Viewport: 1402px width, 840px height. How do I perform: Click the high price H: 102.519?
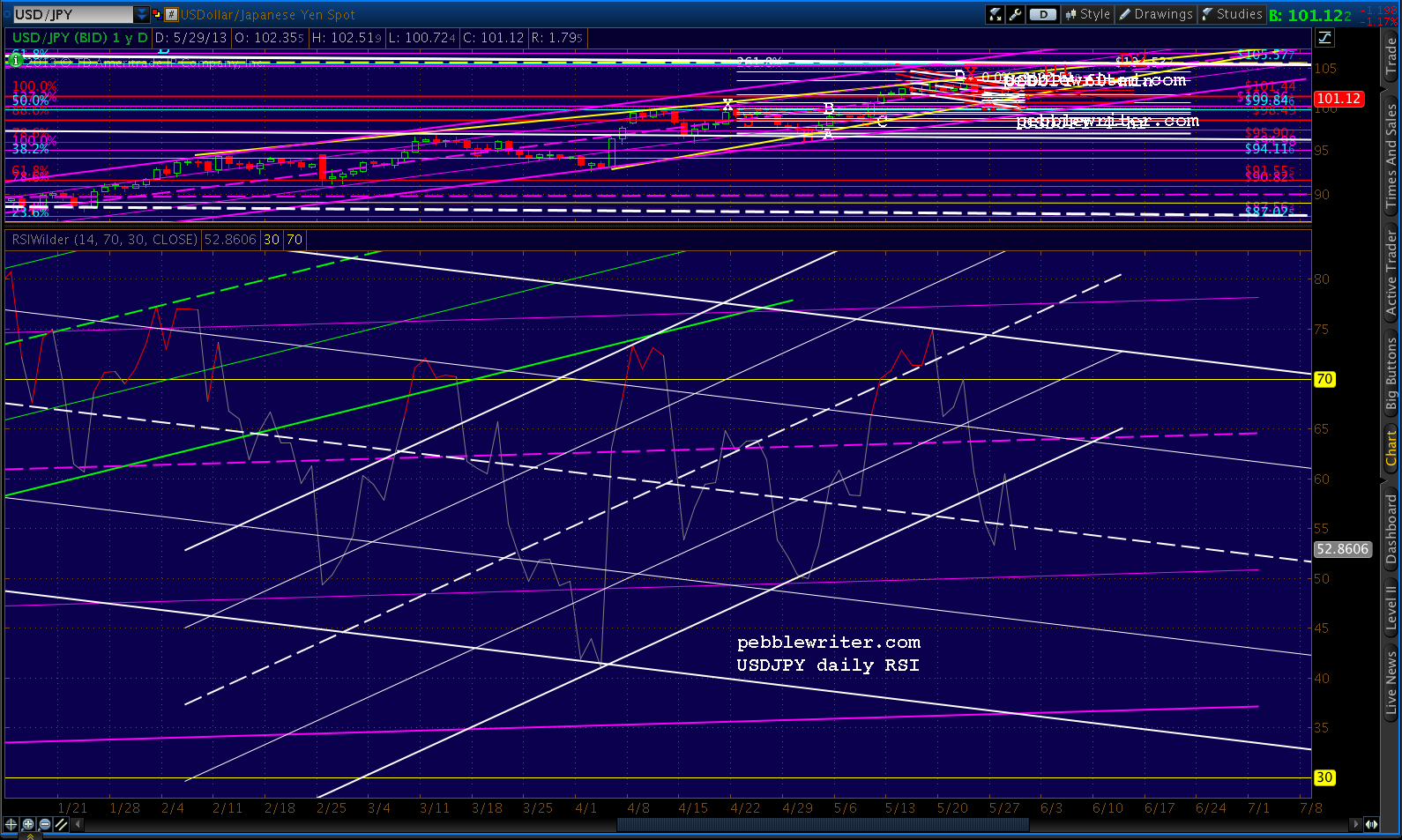point(347,38)
